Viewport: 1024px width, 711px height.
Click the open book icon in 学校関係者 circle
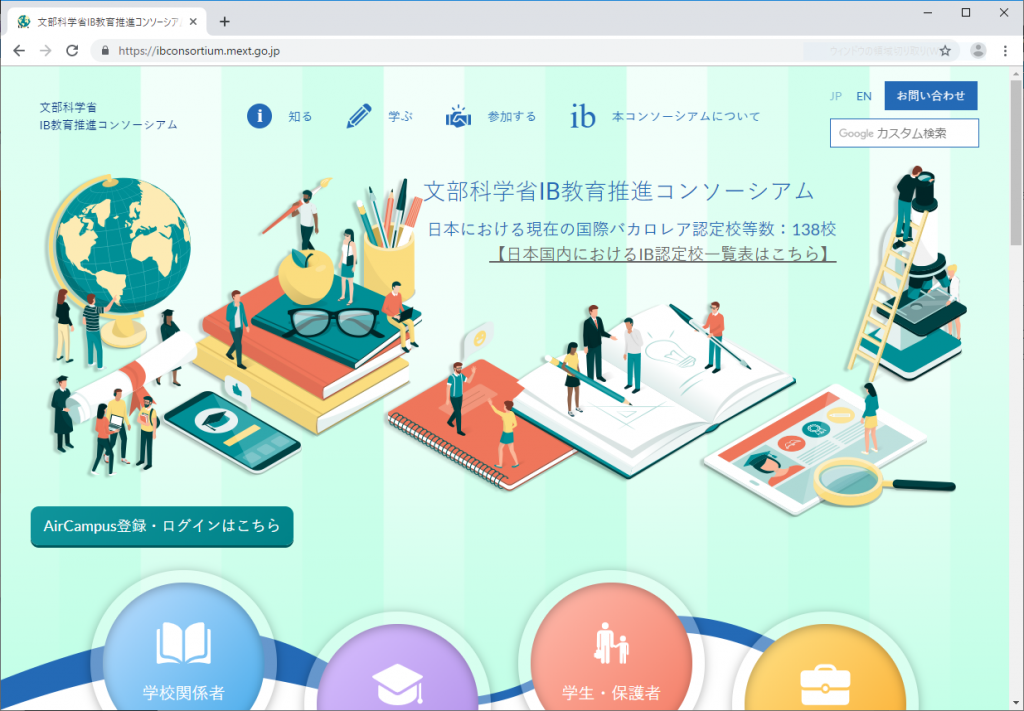pos(184,644)
